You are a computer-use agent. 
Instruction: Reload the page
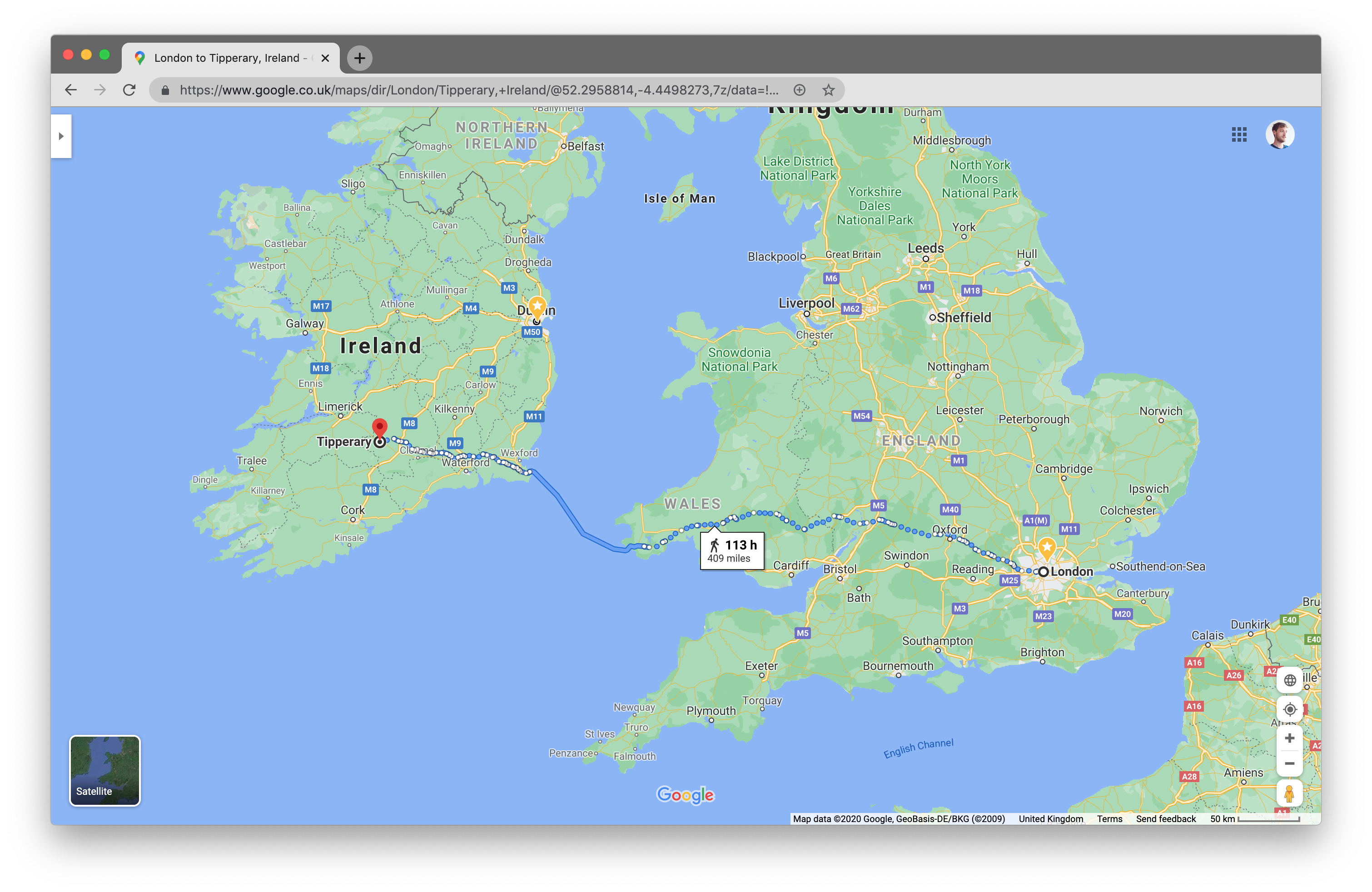pos(129,90)
